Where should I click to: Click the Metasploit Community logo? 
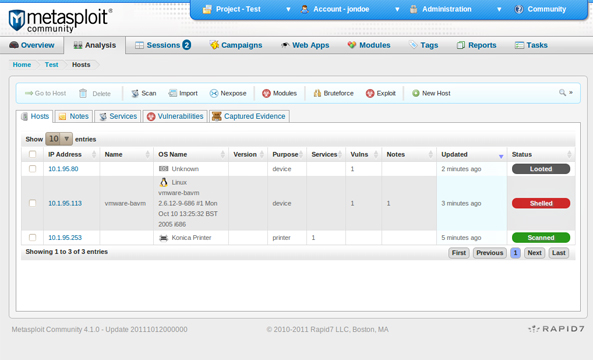coord(60,20)
